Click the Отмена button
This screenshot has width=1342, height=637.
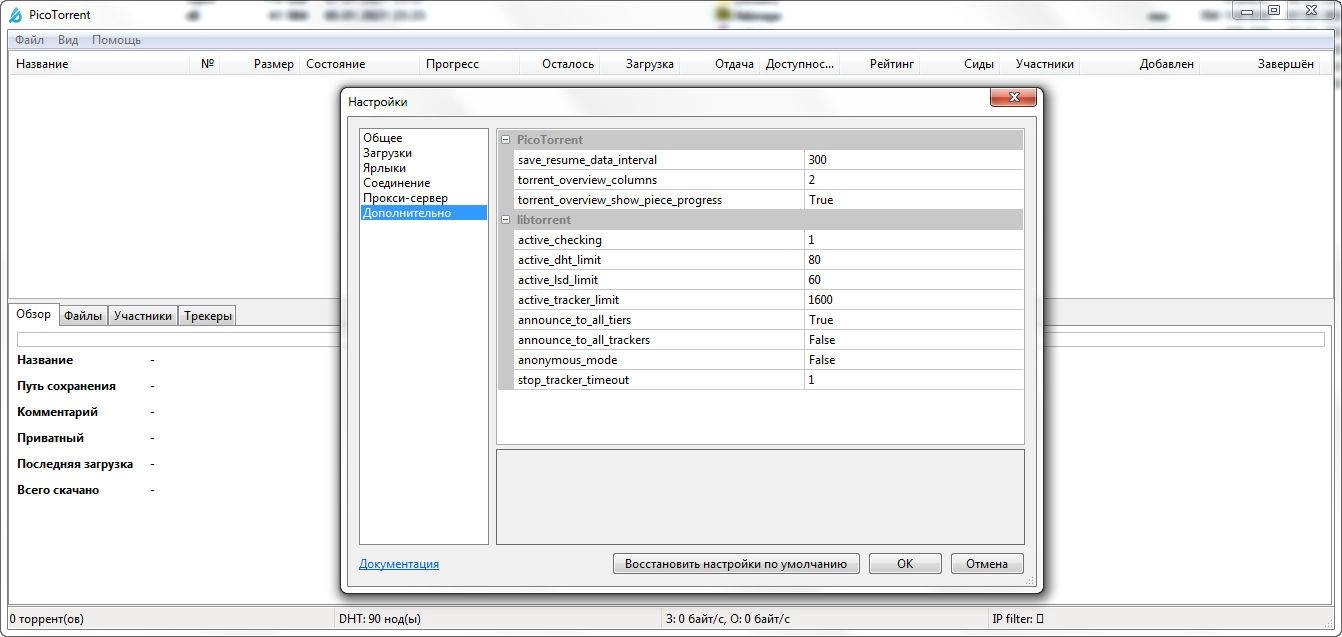click(x=987, y=564)
